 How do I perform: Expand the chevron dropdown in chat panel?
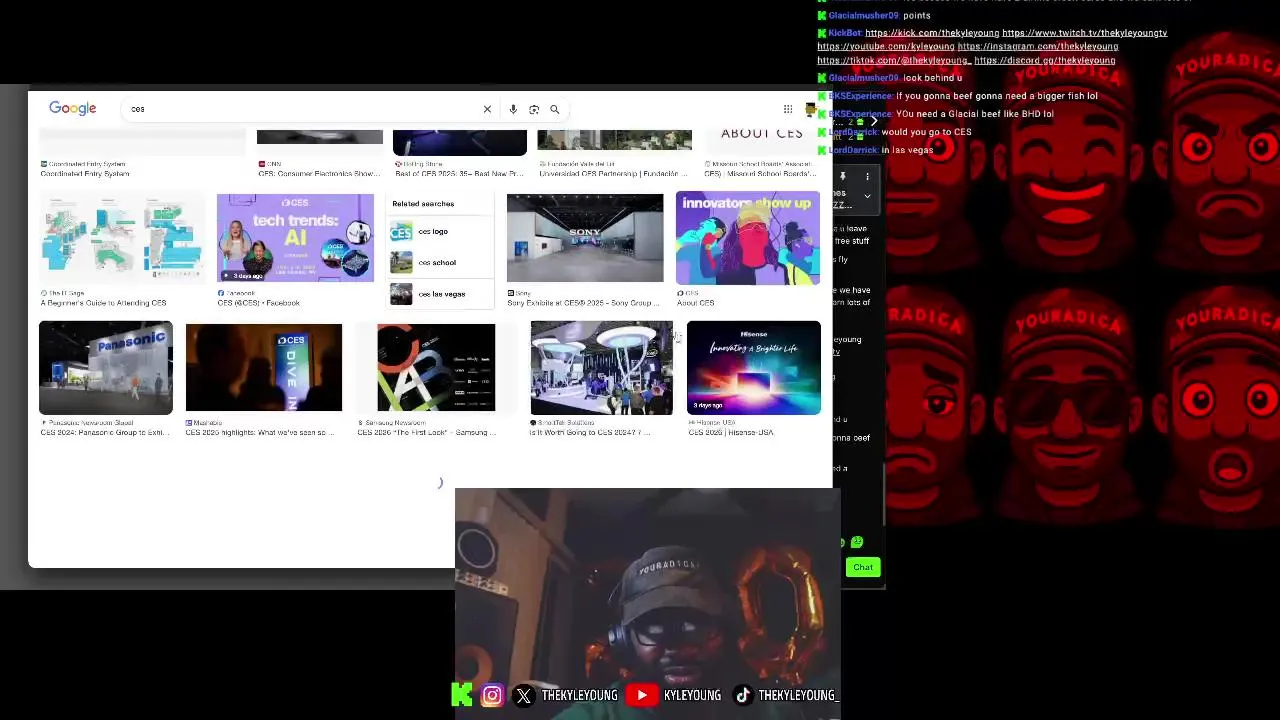click(867, 196)
